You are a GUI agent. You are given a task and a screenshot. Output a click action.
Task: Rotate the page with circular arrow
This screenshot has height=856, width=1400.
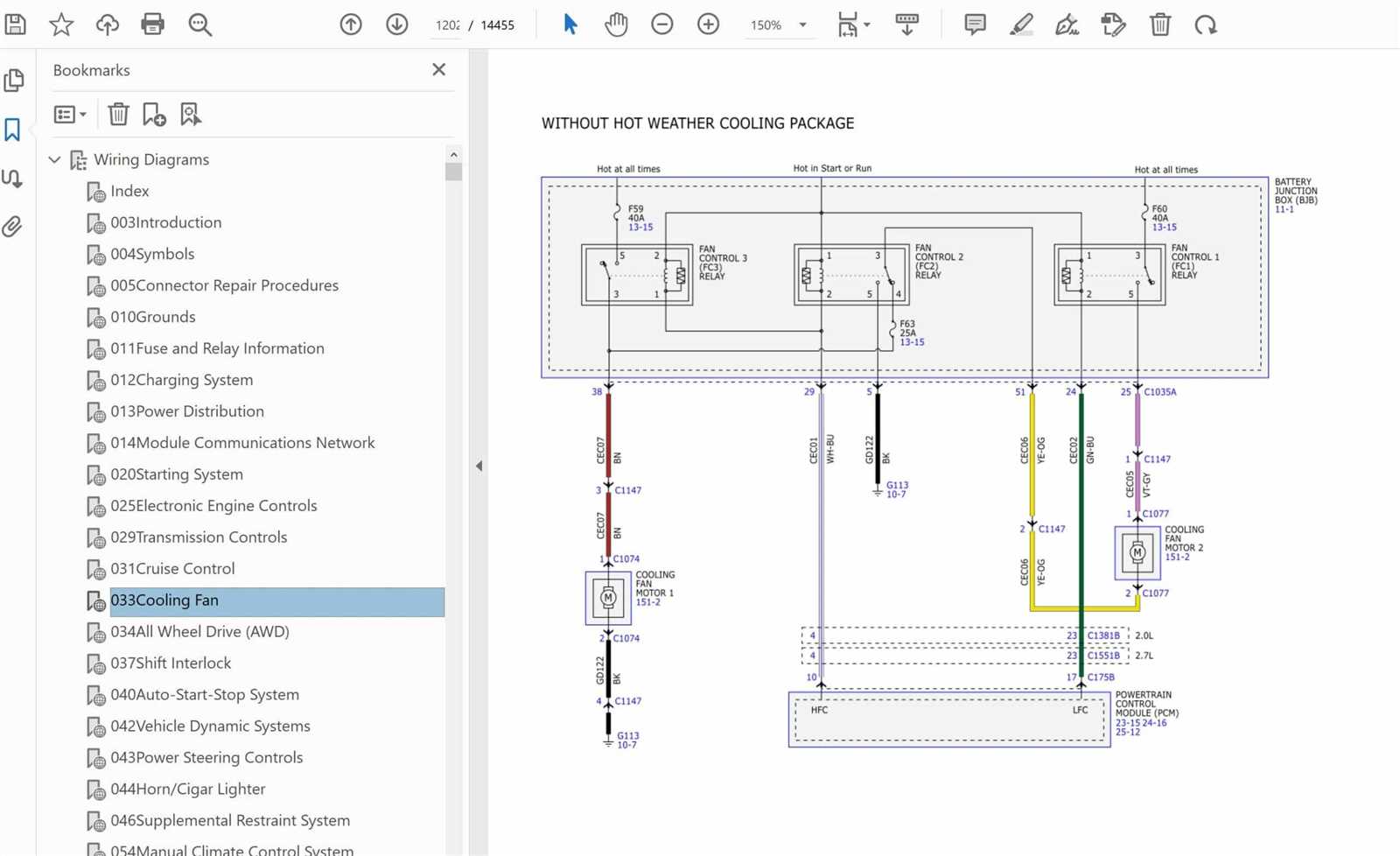click(x=1206, y=25)
